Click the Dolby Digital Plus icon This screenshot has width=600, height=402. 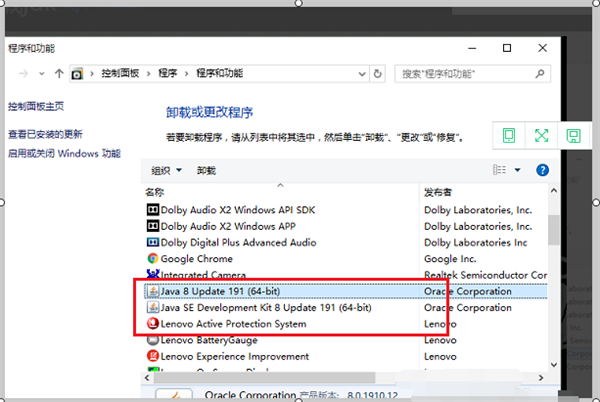tap(153, 242)
